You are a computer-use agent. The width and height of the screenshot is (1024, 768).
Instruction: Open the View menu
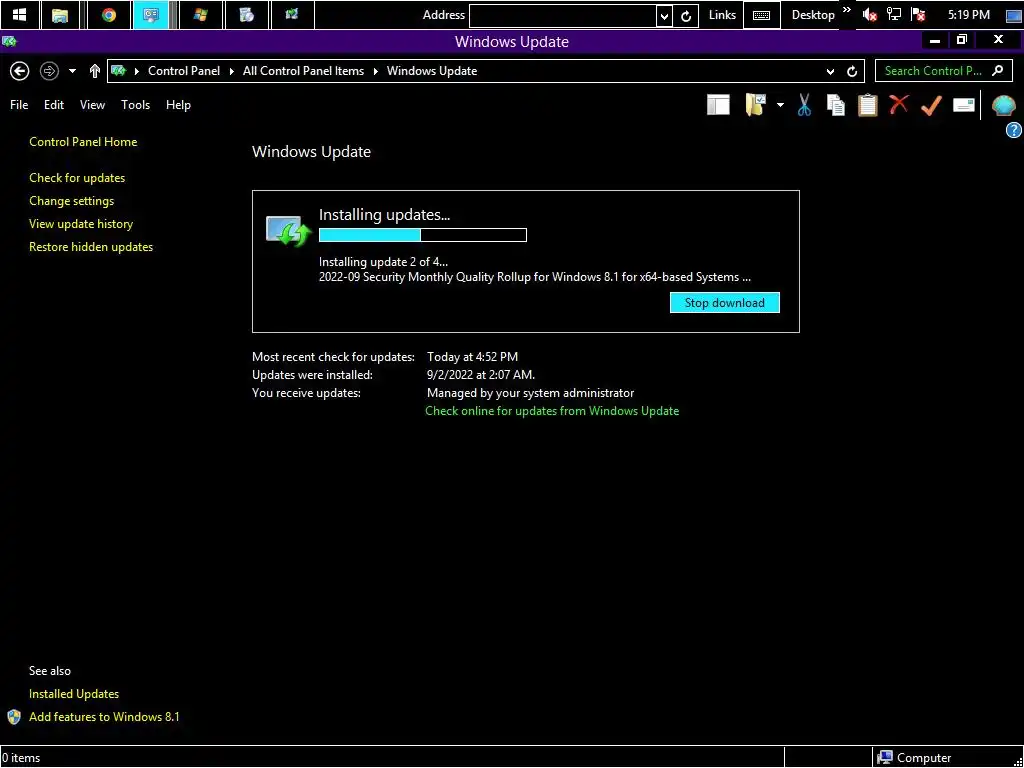[x=92, y=104]
